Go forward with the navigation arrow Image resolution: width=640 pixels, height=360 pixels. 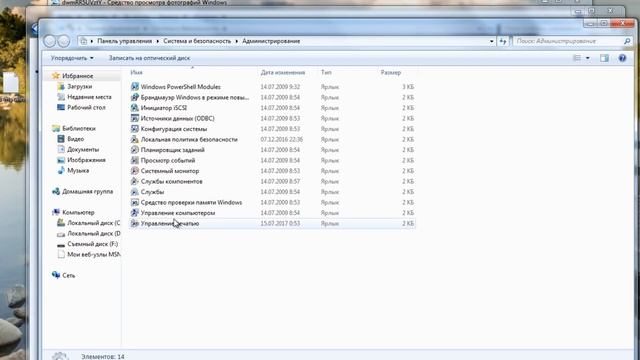click(64, 41)
